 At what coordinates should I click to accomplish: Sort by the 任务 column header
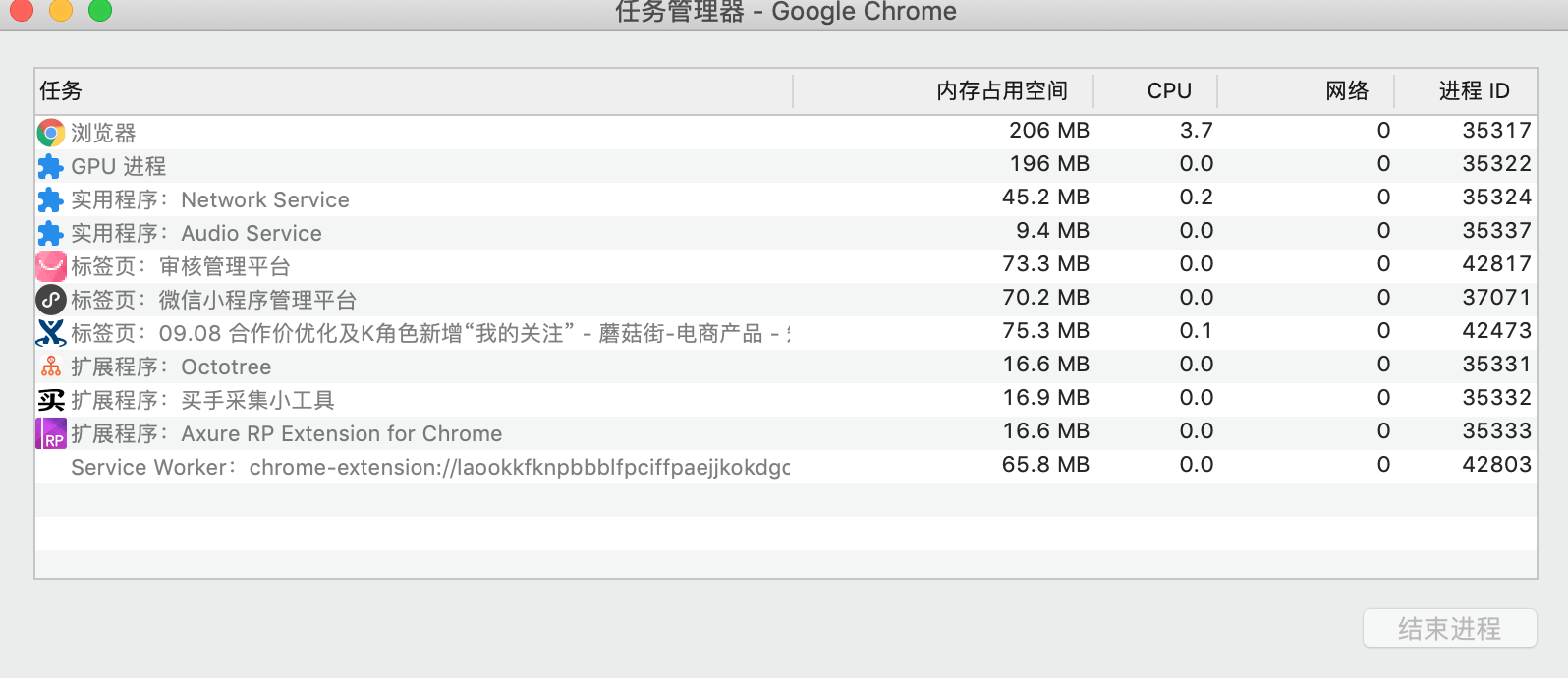414,91
